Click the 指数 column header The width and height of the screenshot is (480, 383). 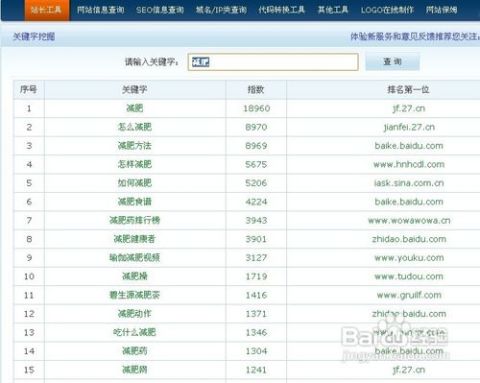[256, 89]
